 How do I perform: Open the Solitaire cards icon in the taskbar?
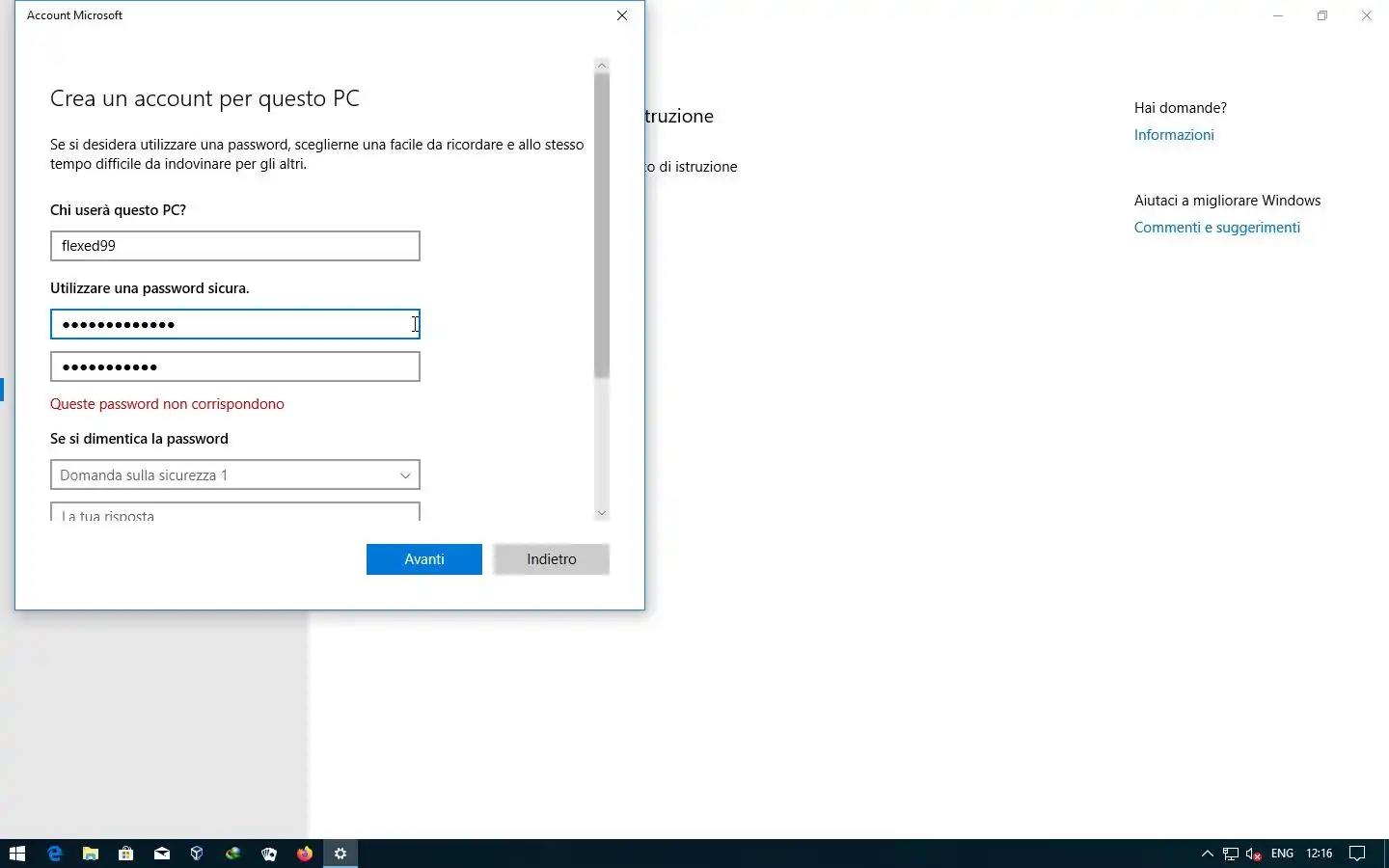click(268, 854)
